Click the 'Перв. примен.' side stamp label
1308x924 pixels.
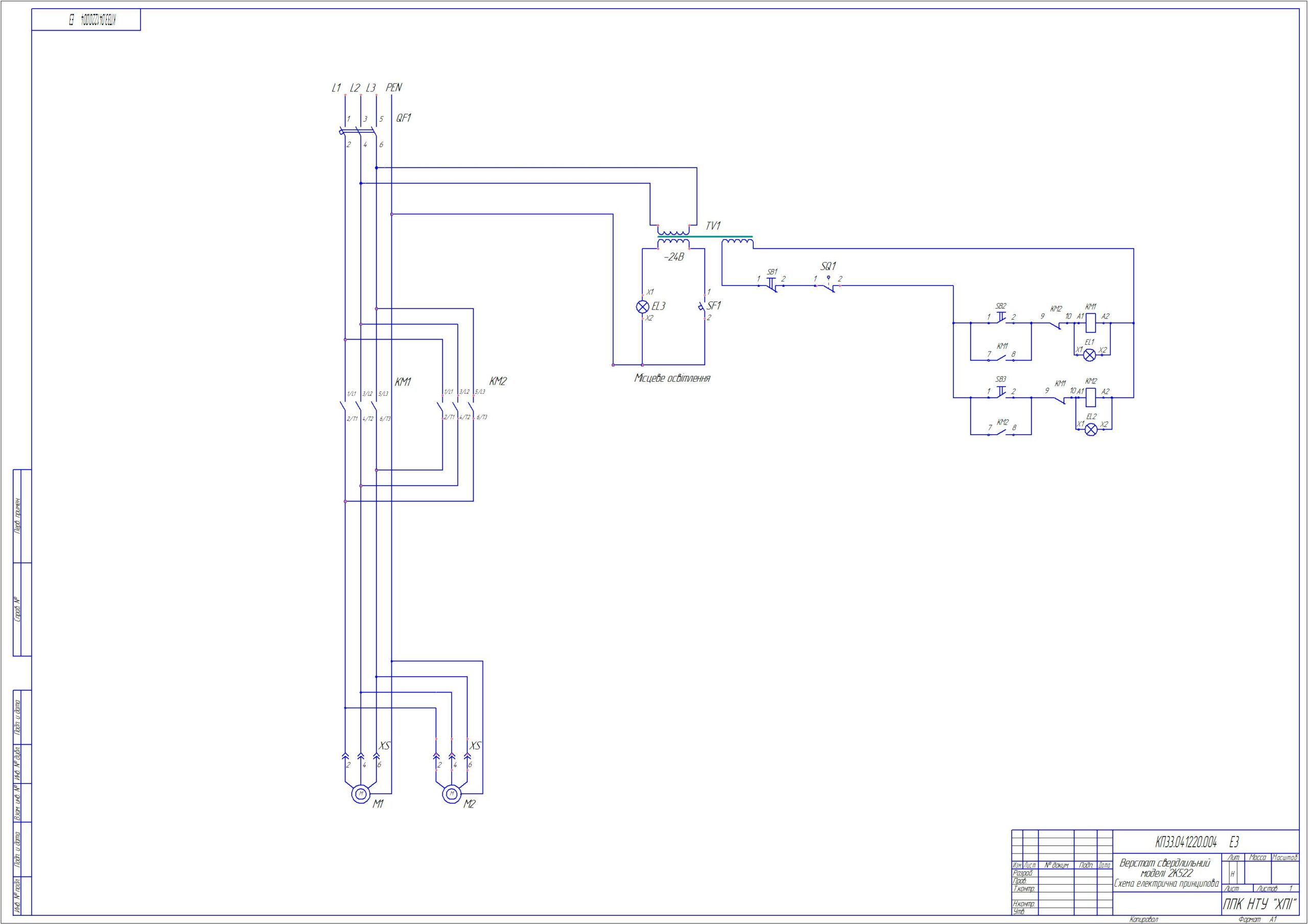coord(17,516)
